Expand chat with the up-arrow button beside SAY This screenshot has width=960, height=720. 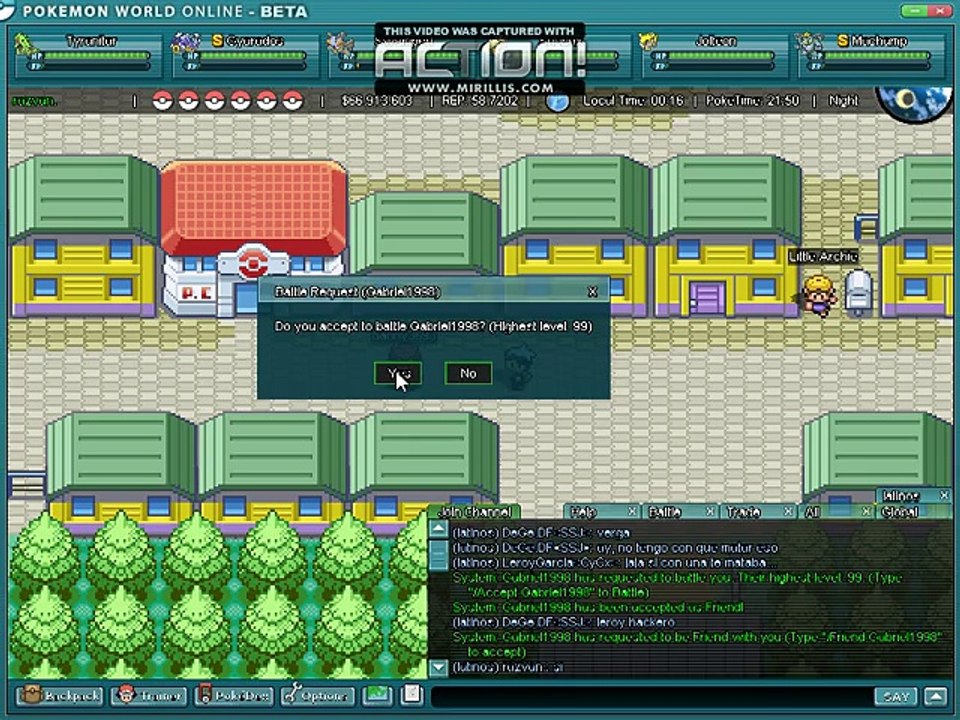pos(936,696)
